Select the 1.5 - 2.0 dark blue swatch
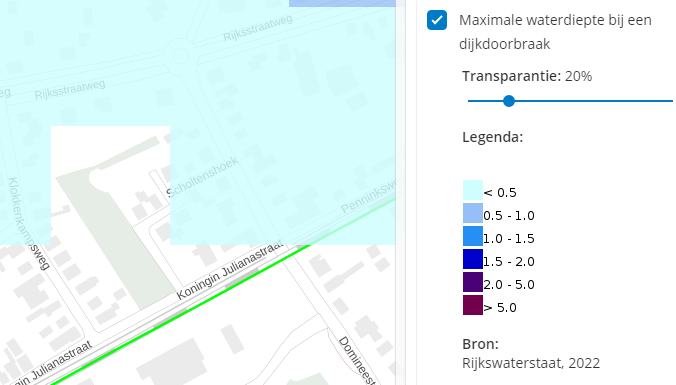The width and height of the screenshot is (676, 385). coord(473,259)
